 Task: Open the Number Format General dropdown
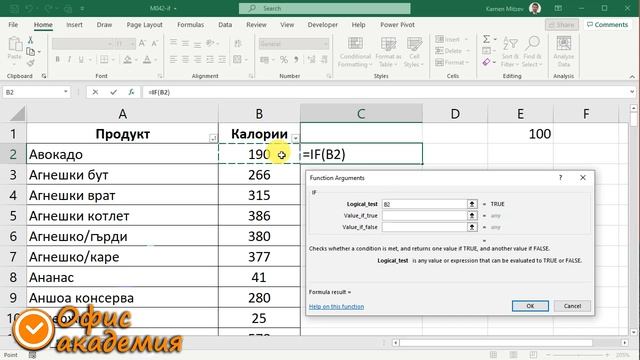point(326,43)
